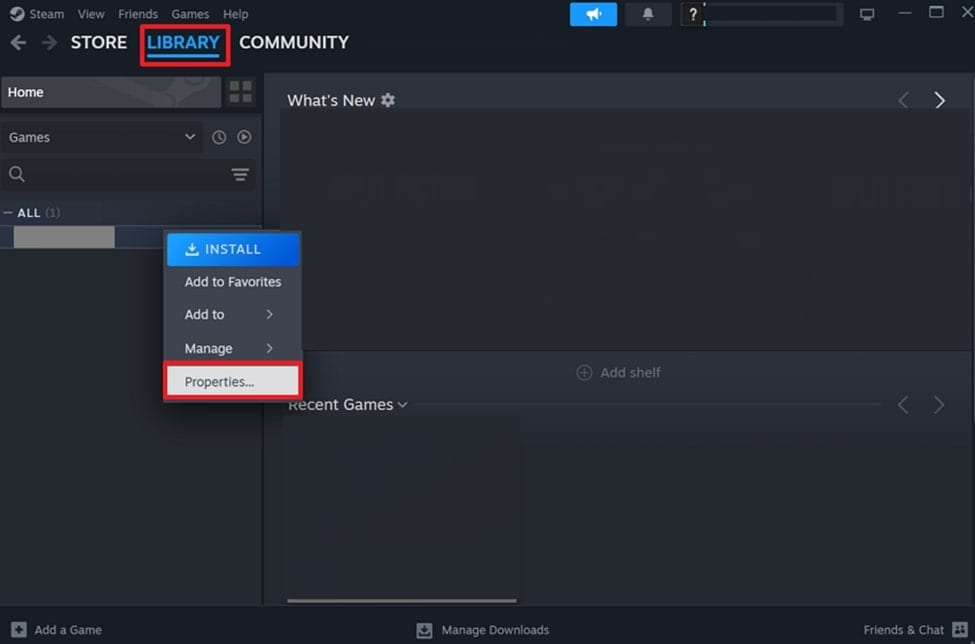Show previous What's New items arrow

coord(903,100)
